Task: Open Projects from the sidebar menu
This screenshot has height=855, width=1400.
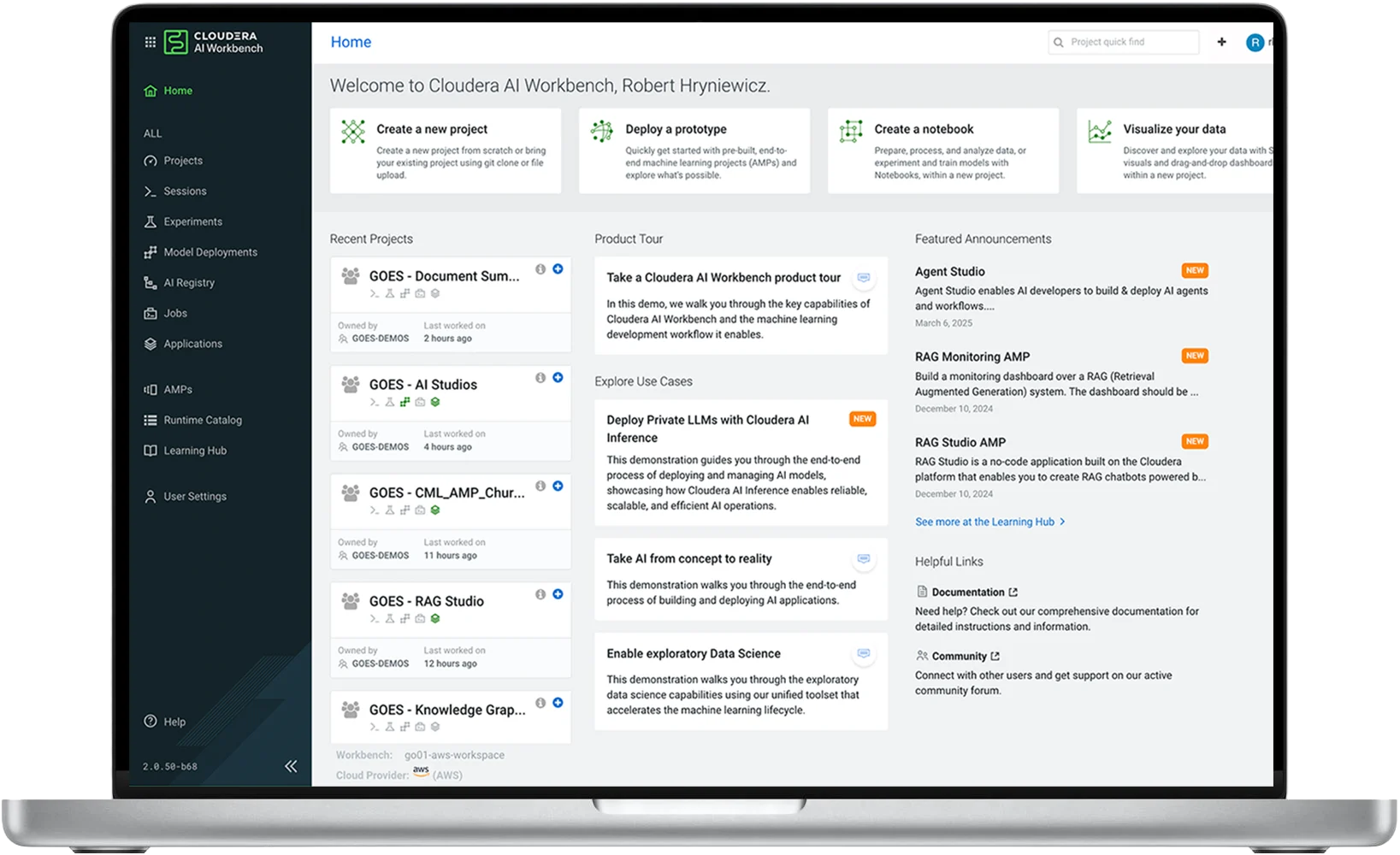Action: pos(183,160)
